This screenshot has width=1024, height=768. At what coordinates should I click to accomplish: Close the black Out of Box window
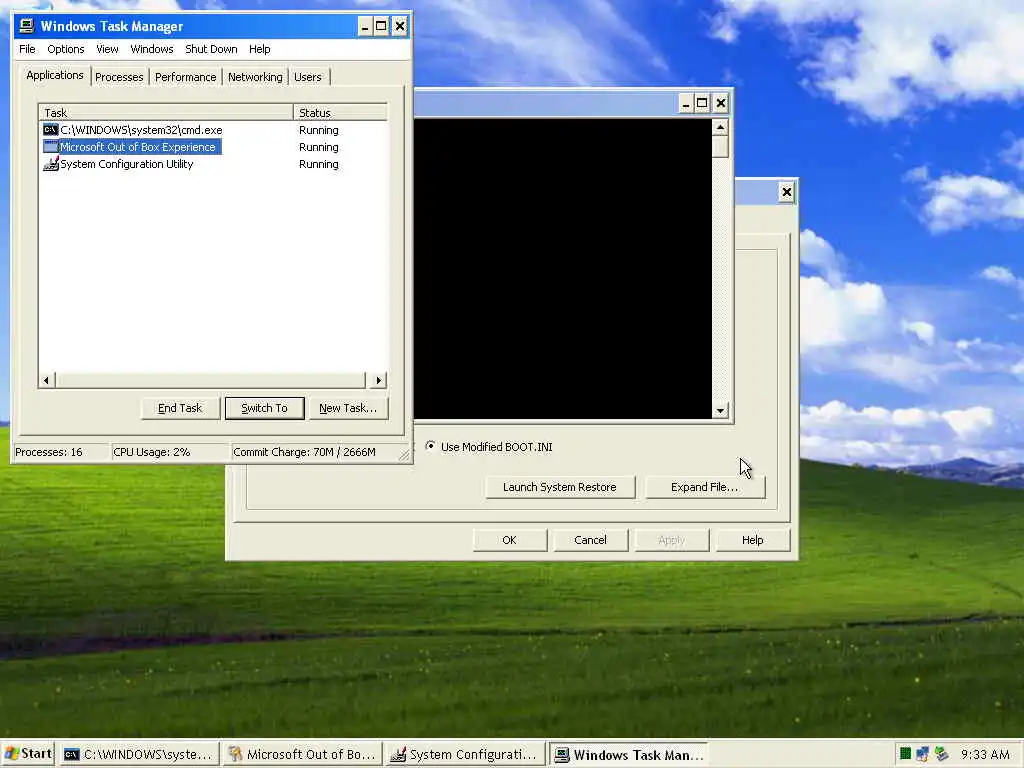coord(720,103)
